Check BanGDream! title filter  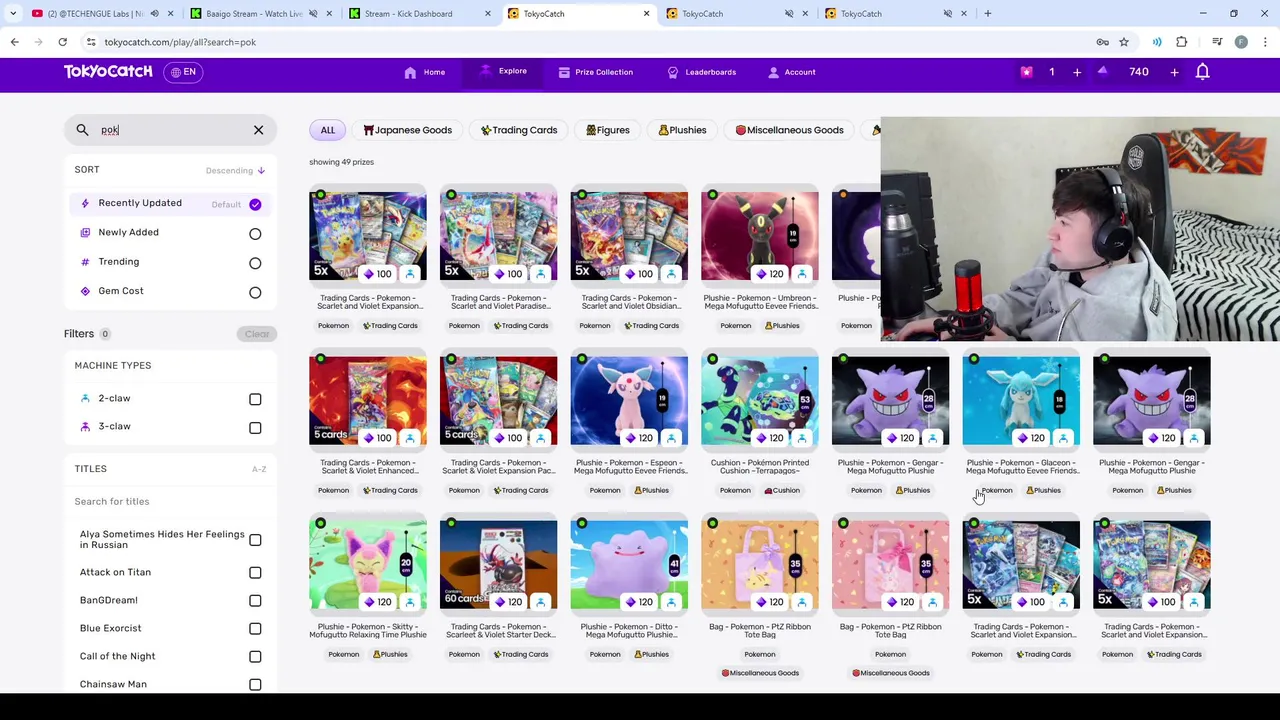[255, 601]
